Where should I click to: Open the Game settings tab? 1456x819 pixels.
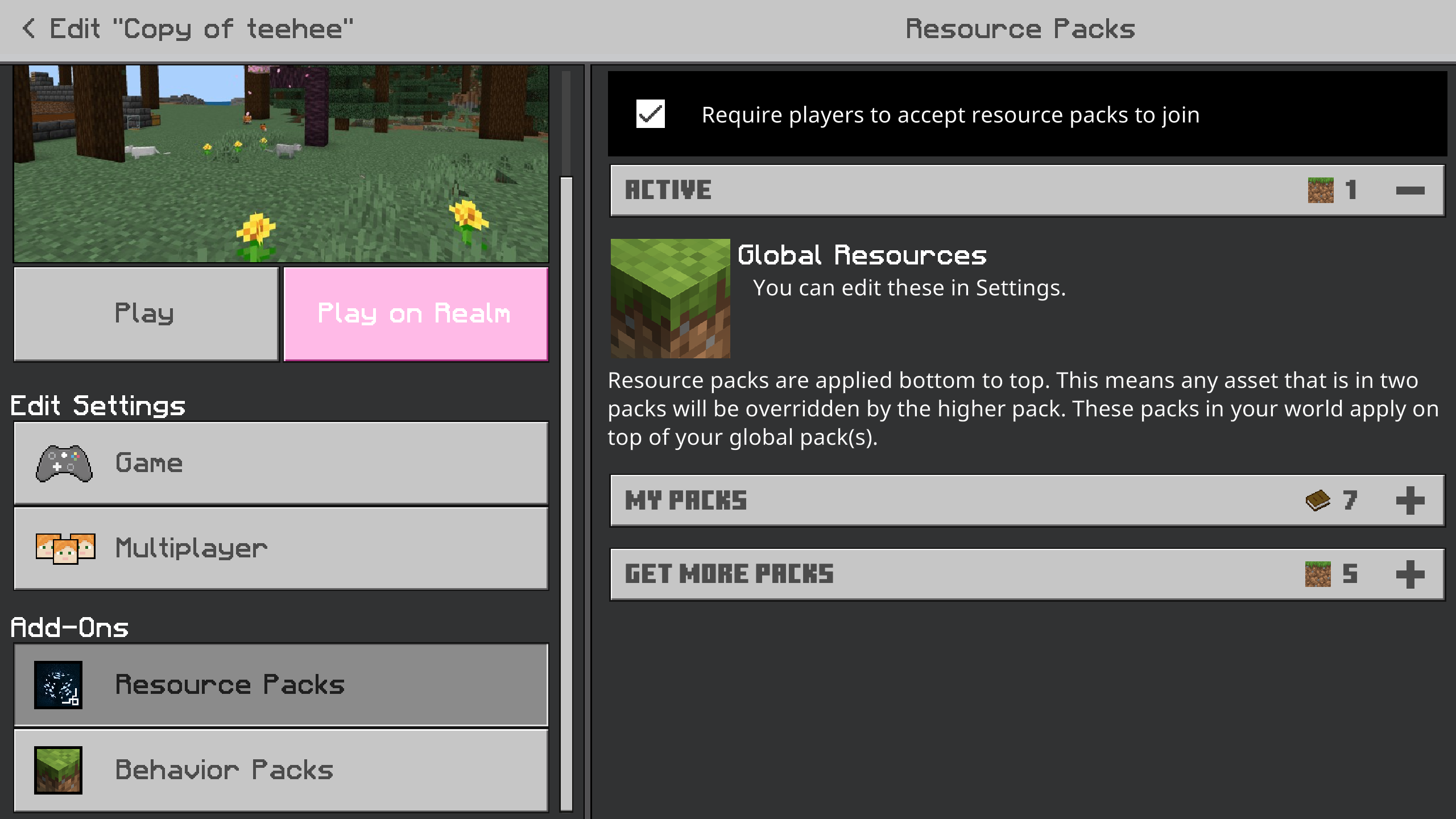pos(281,463)
